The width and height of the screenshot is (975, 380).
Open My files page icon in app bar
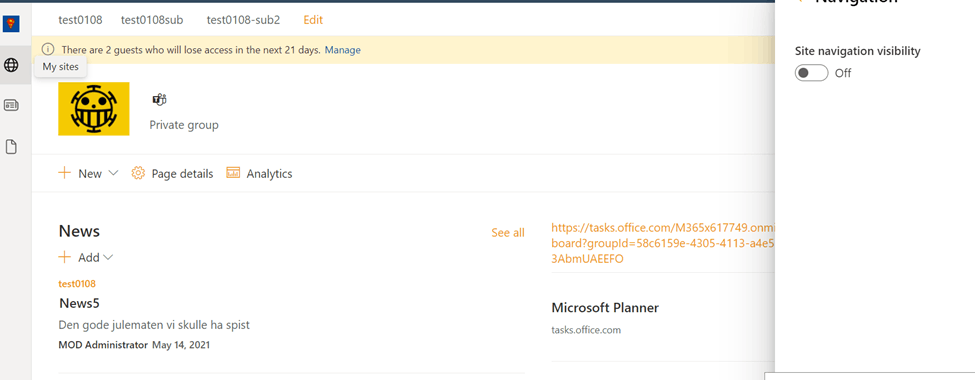(11, 147)
